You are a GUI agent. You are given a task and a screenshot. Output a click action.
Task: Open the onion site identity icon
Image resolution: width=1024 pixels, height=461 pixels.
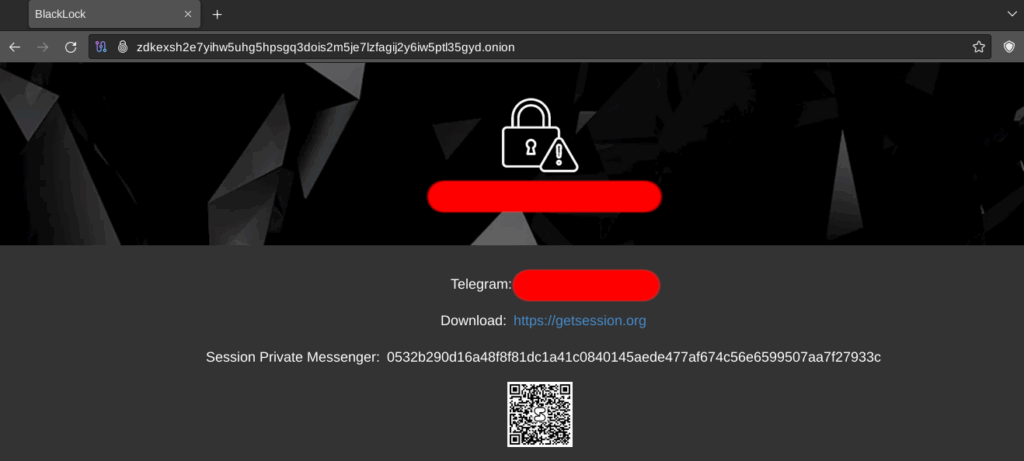[121, 47]
